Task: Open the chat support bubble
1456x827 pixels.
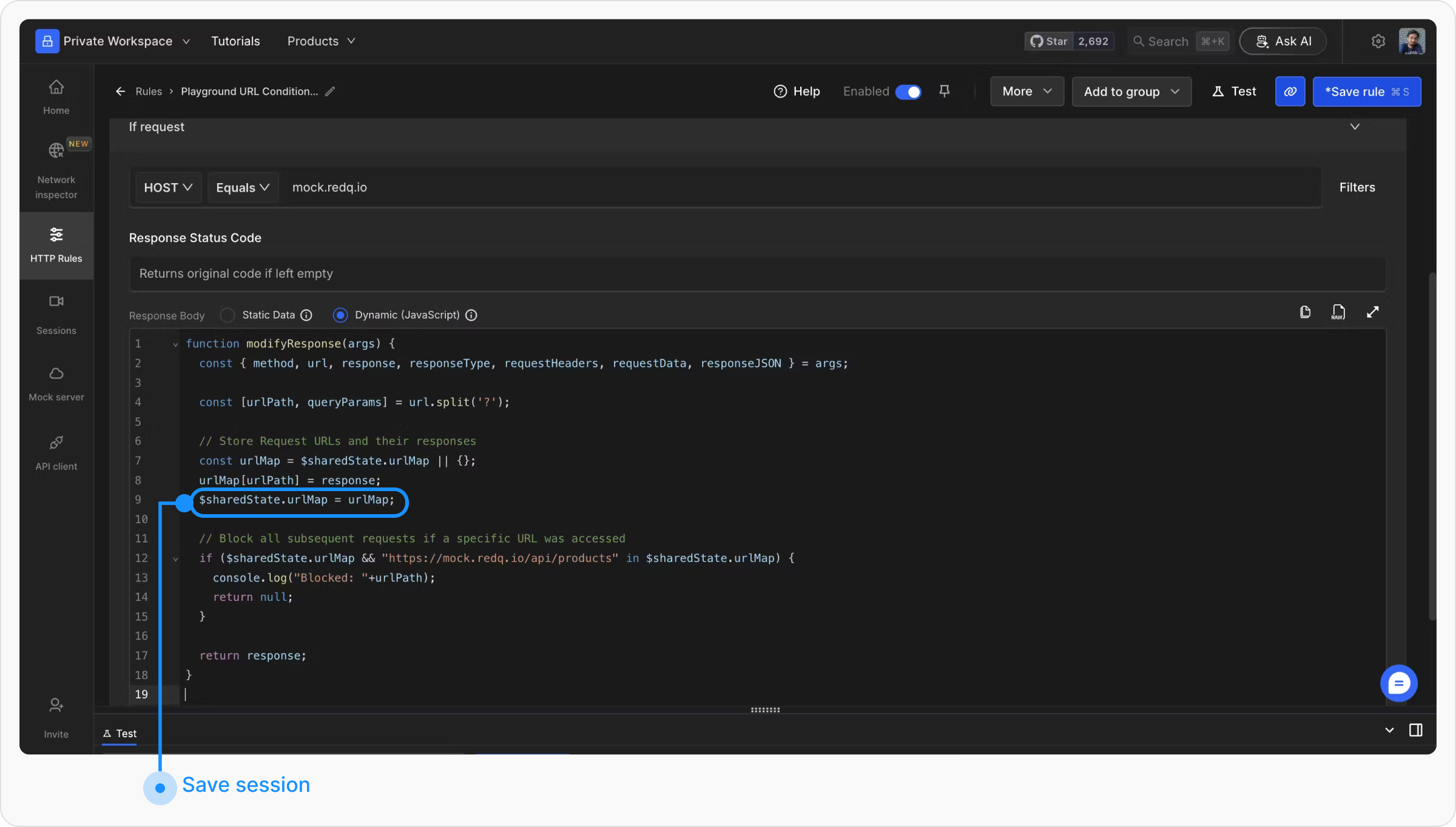Action: tap(1398, 683)
